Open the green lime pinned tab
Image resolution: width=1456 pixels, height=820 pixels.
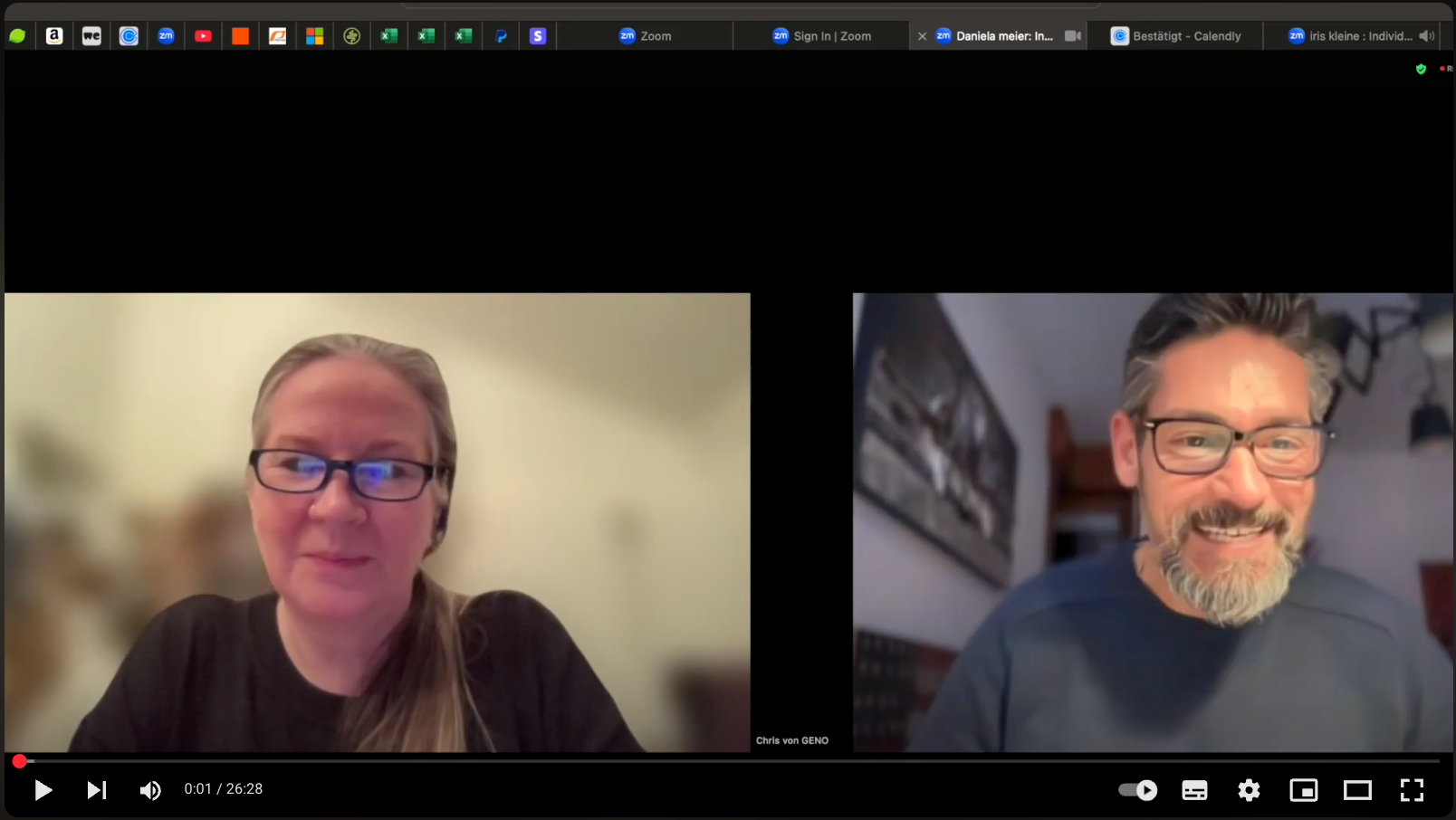[17, 36]
